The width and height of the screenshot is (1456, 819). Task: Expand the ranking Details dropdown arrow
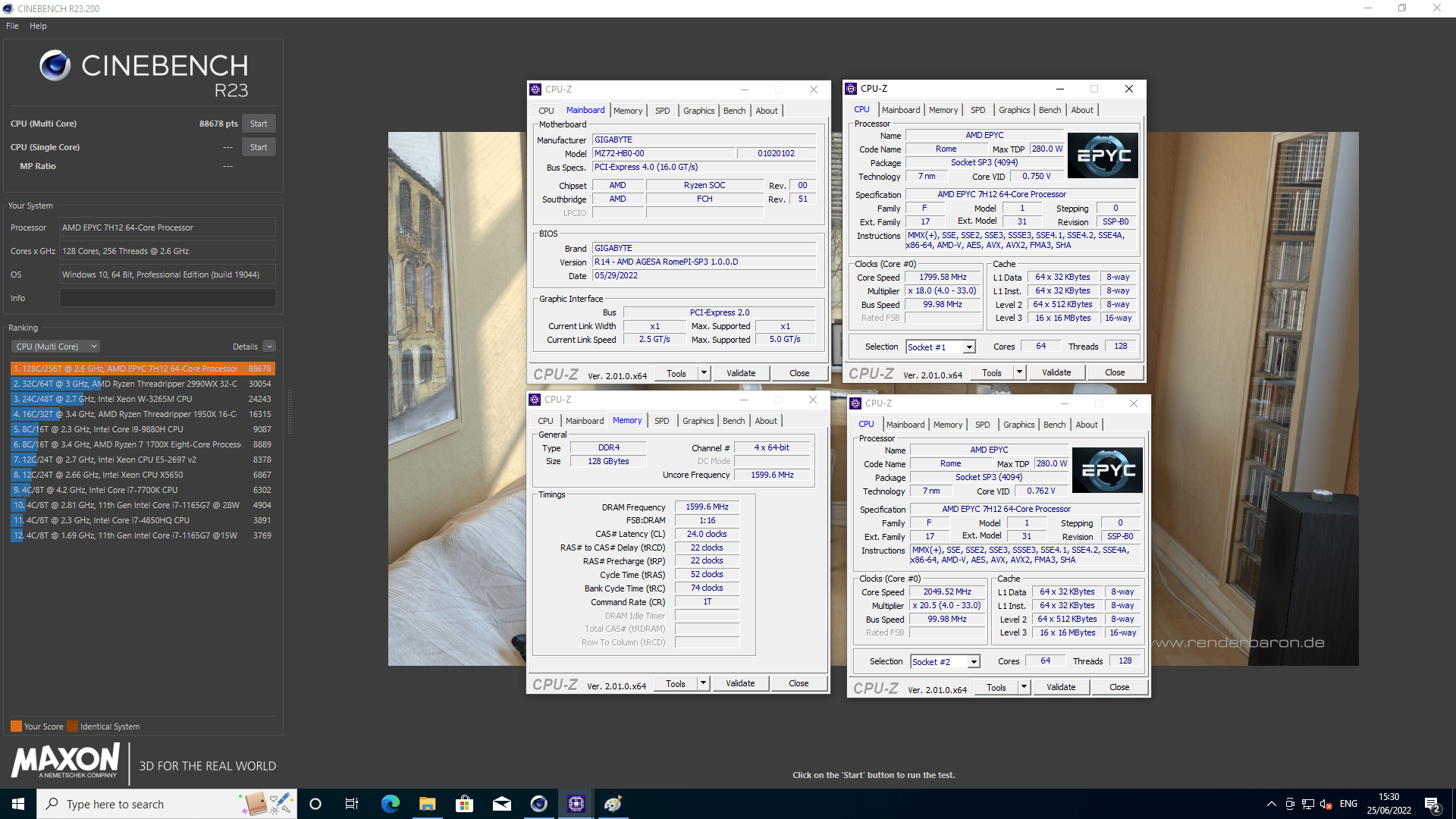(x=269, y=347)
